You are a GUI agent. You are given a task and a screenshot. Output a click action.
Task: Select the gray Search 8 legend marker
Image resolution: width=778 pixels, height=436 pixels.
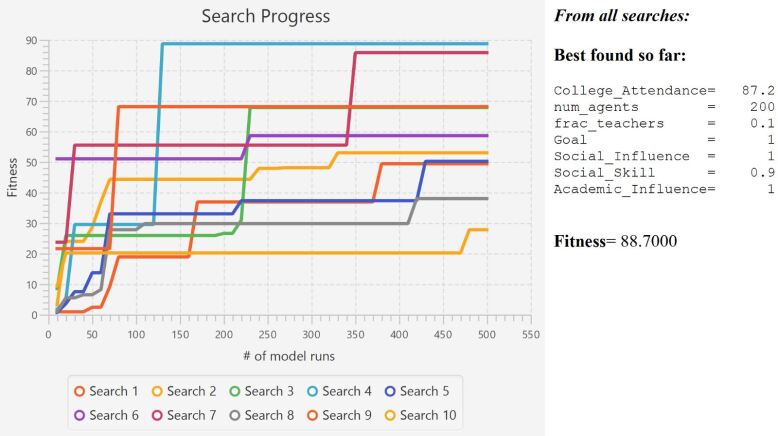pyautogui.click(x=234, y=415)
